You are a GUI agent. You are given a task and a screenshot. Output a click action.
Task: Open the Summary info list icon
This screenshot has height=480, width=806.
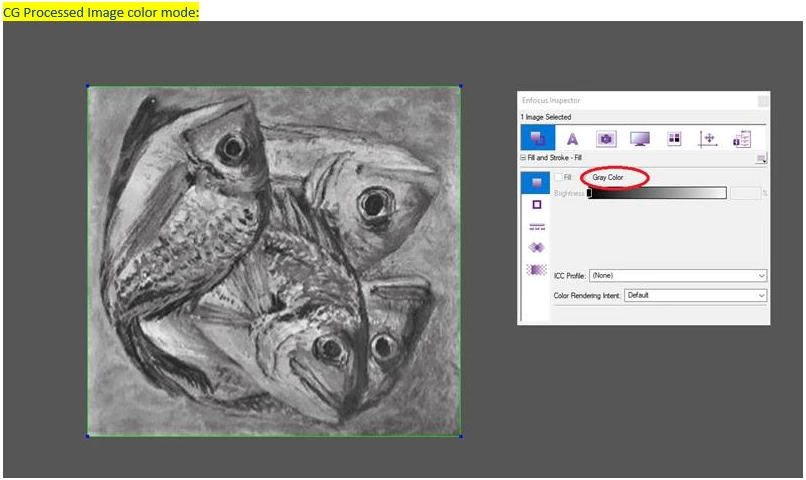tap(742, 139)
